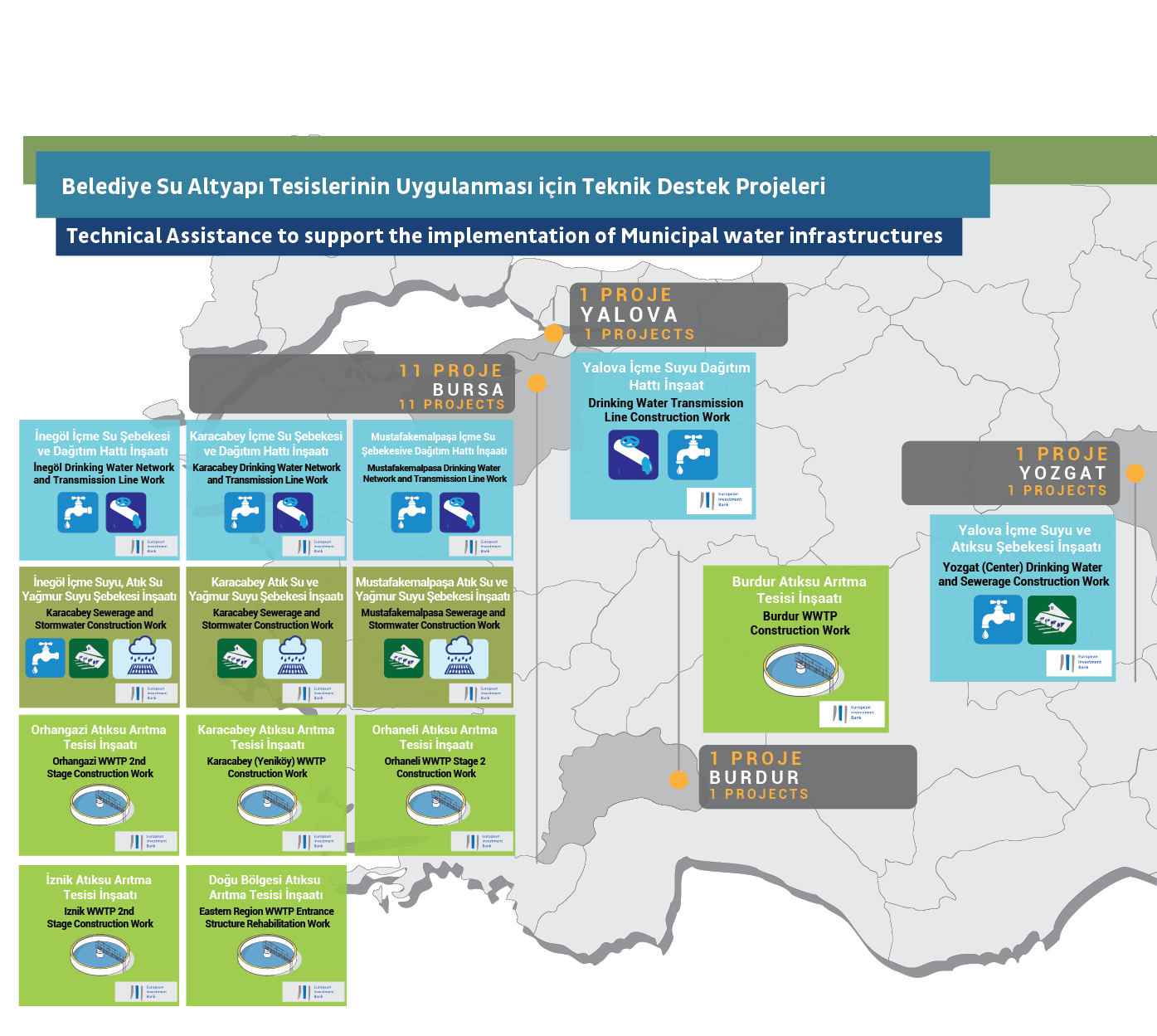Click the treatment tank in Orhaneli WWTP card
The height and width of the screenshot is (1036, 1157).
(435, 805)
